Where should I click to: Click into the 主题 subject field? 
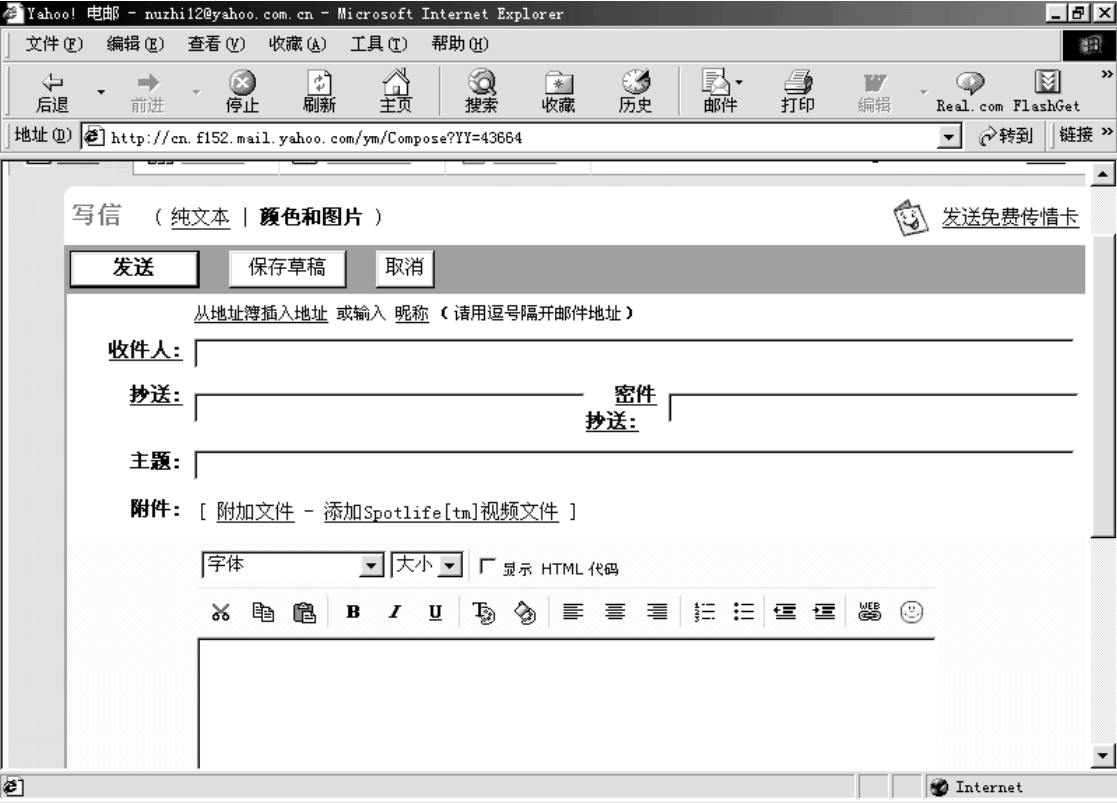click(x=634, y=465)
